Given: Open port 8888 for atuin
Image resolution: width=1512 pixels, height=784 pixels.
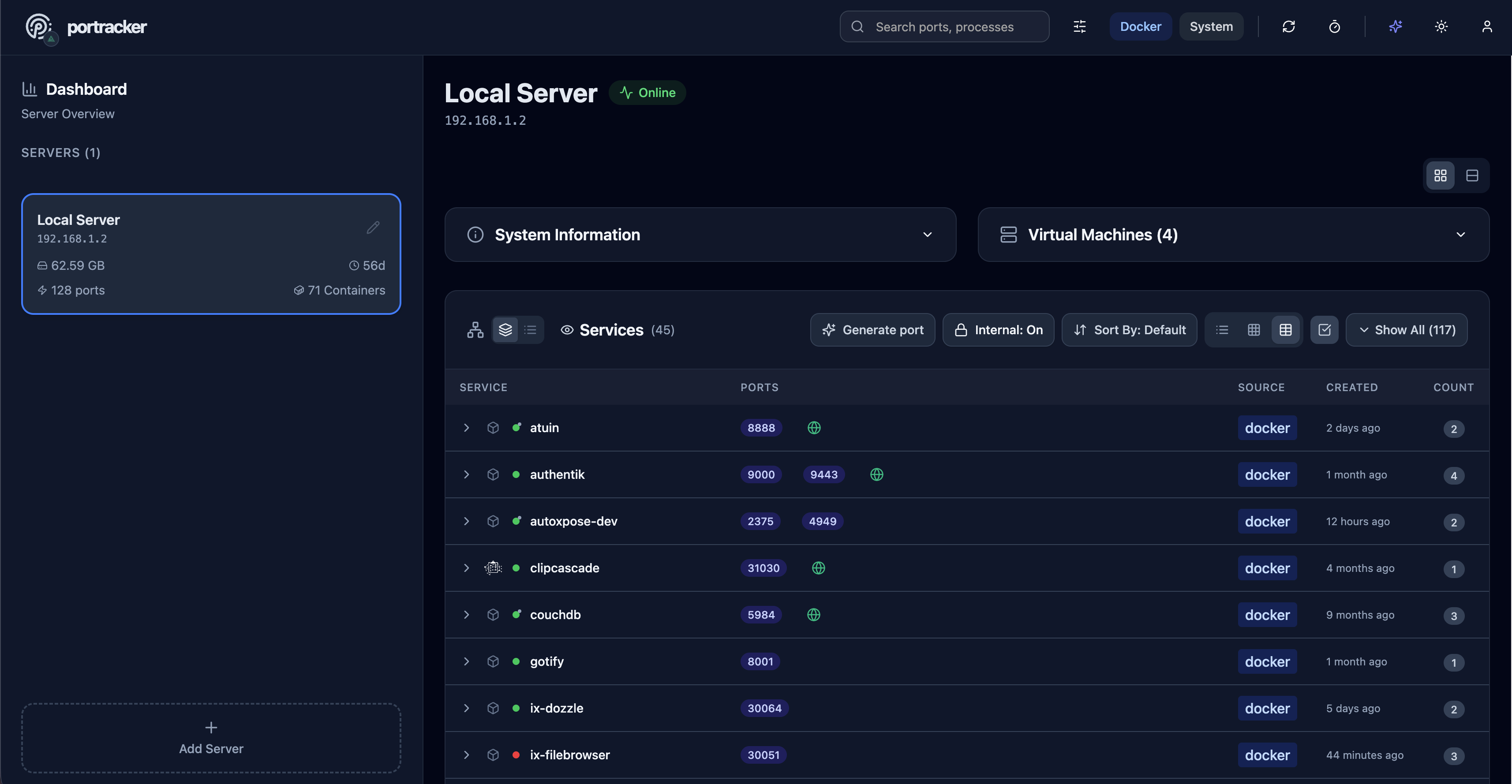Looking at the screenshot, I should [761, 428].
